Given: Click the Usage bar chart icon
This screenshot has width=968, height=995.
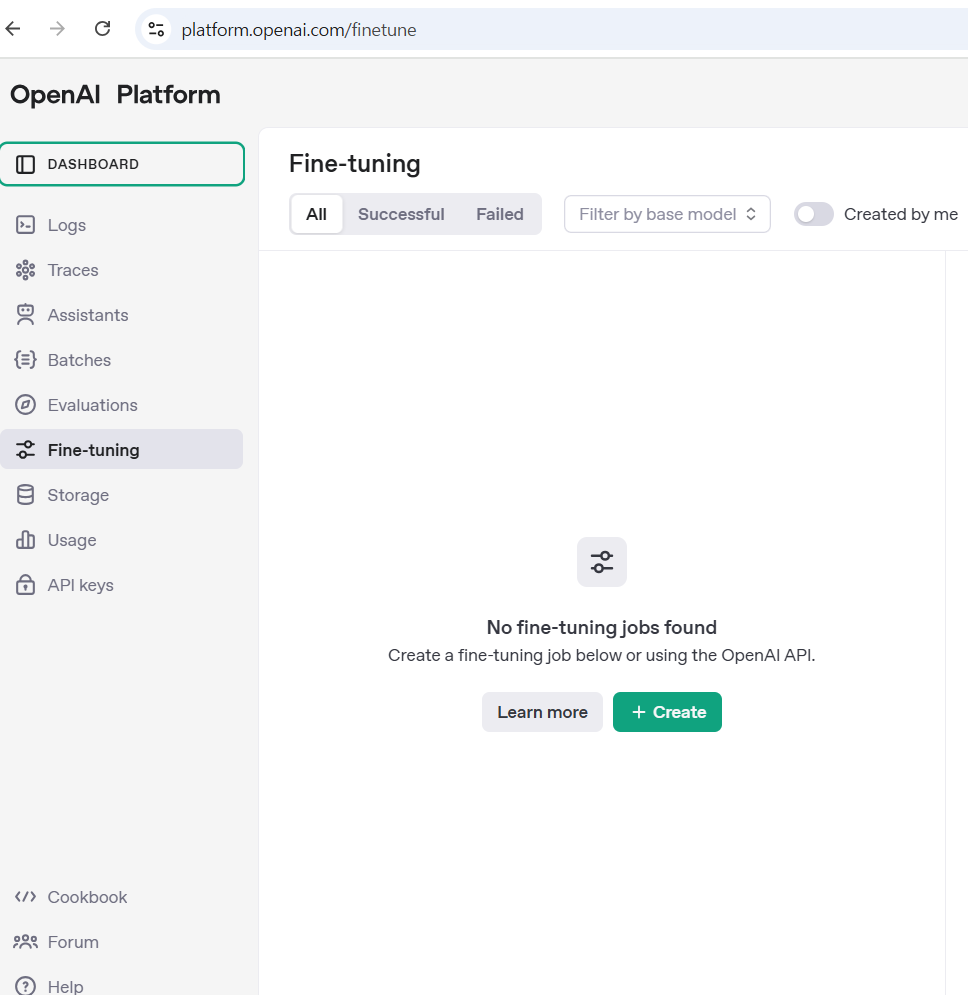Looking at the screenshot, I should tap(25, 540).
